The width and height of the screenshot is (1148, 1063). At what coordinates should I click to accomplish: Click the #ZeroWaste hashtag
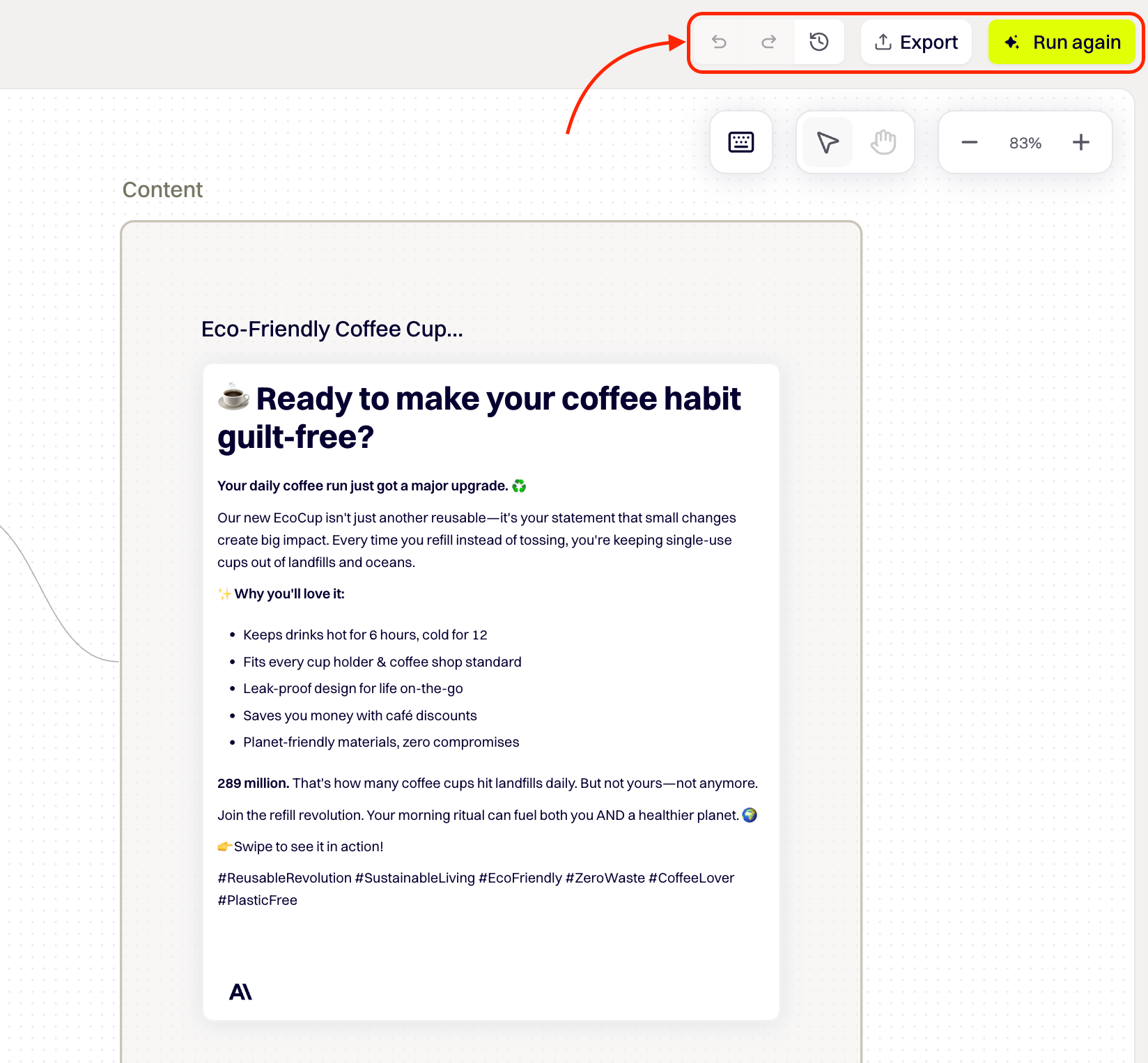point(605,878)
